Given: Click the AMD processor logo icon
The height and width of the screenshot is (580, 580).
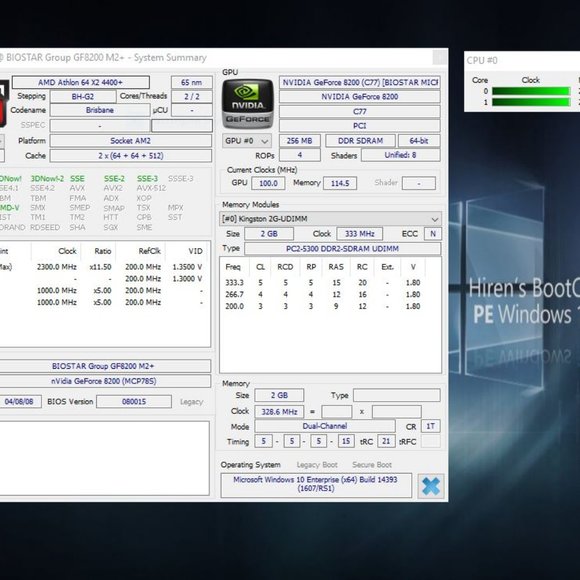Looking at the screenshot, I should 3,104.
